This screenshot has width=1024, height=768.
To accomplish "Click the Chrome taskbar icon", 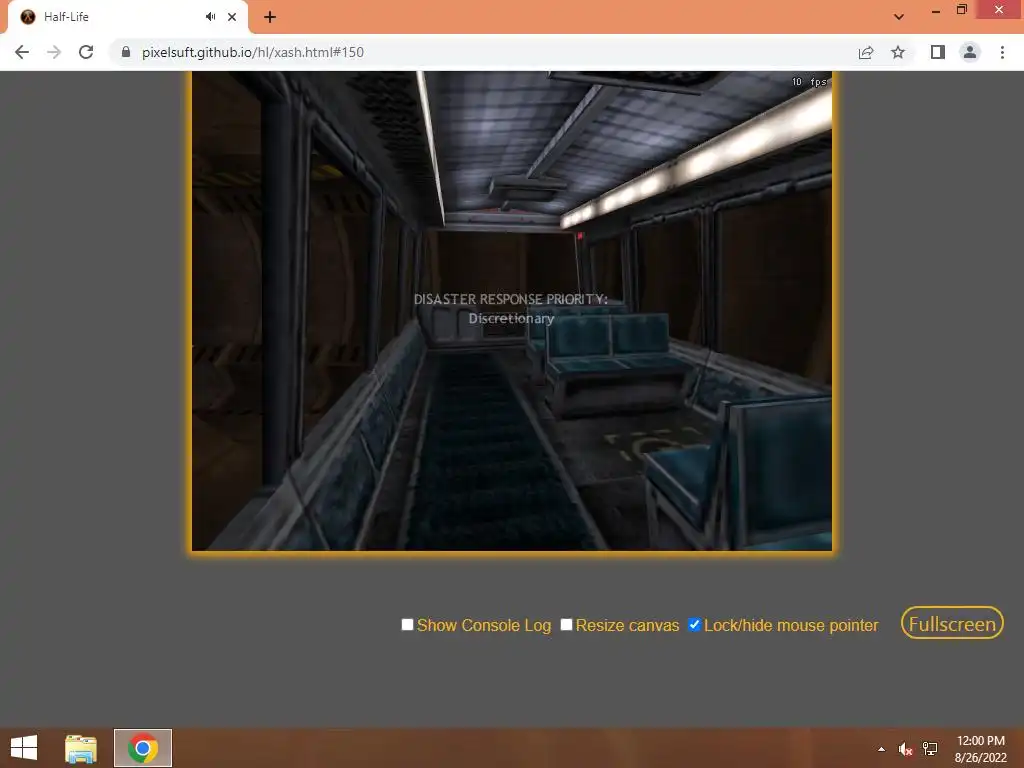I will [x=143, y=748].
